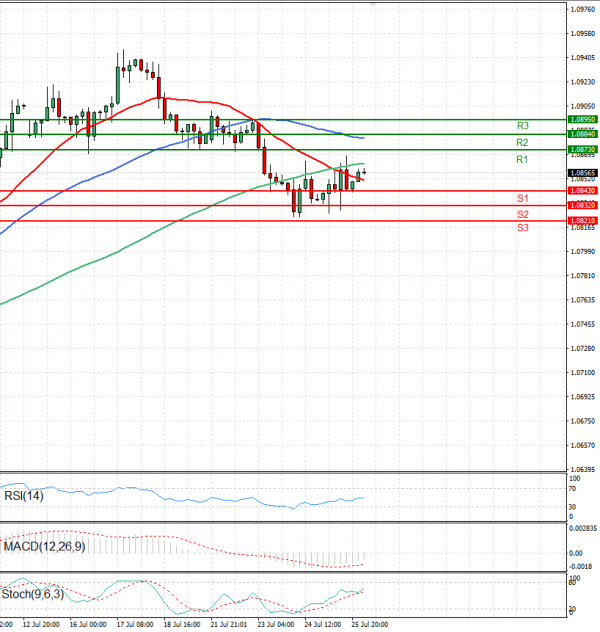Image resolution: width=600 pixels, height=632 pixels.
Task: Click the MACD -0.0018 scale value
Action: pyautogui.click(x=581, y=567)
